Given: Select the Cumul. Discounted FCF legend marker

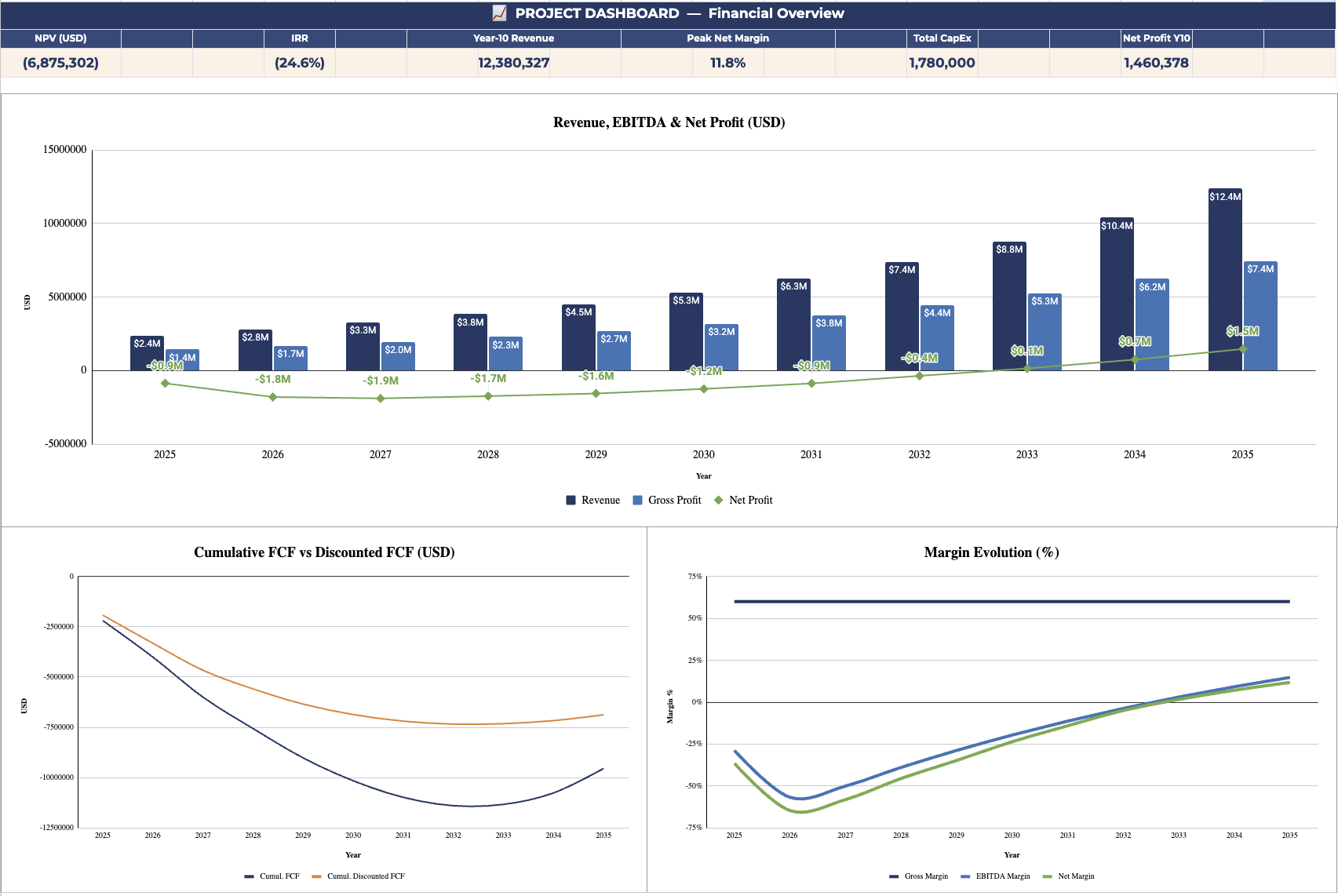Looking at the screenshot, I should (317, 876).
